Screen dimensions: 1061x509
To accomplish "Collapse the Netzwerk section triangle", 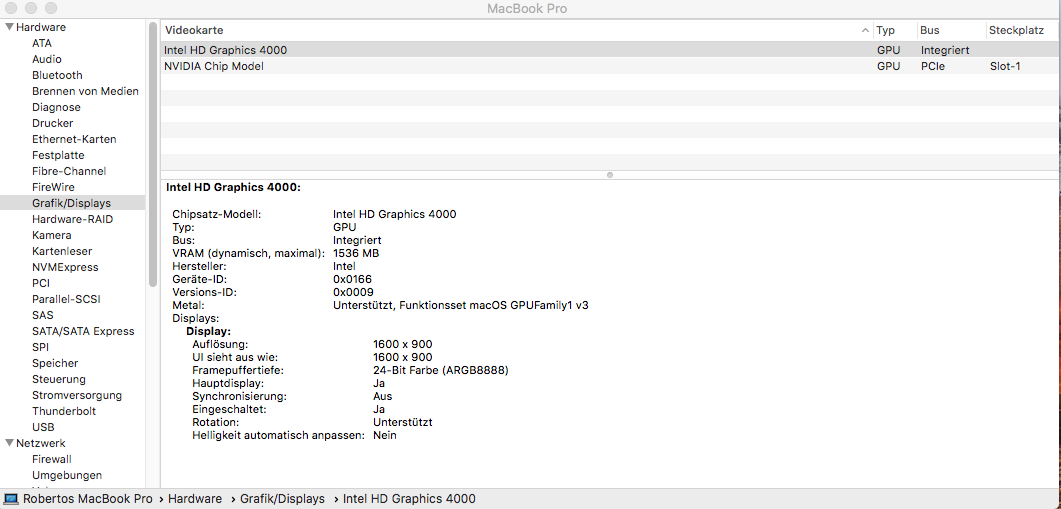I will click(9, 443).
